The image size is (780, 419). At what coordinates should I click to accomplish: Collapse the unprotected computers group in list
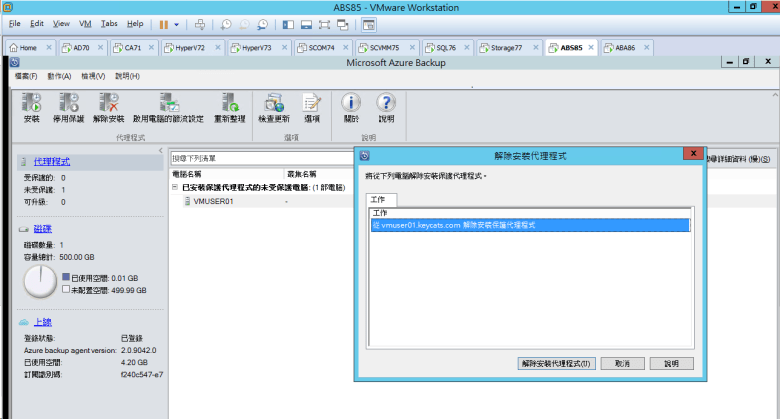[174, 187]
